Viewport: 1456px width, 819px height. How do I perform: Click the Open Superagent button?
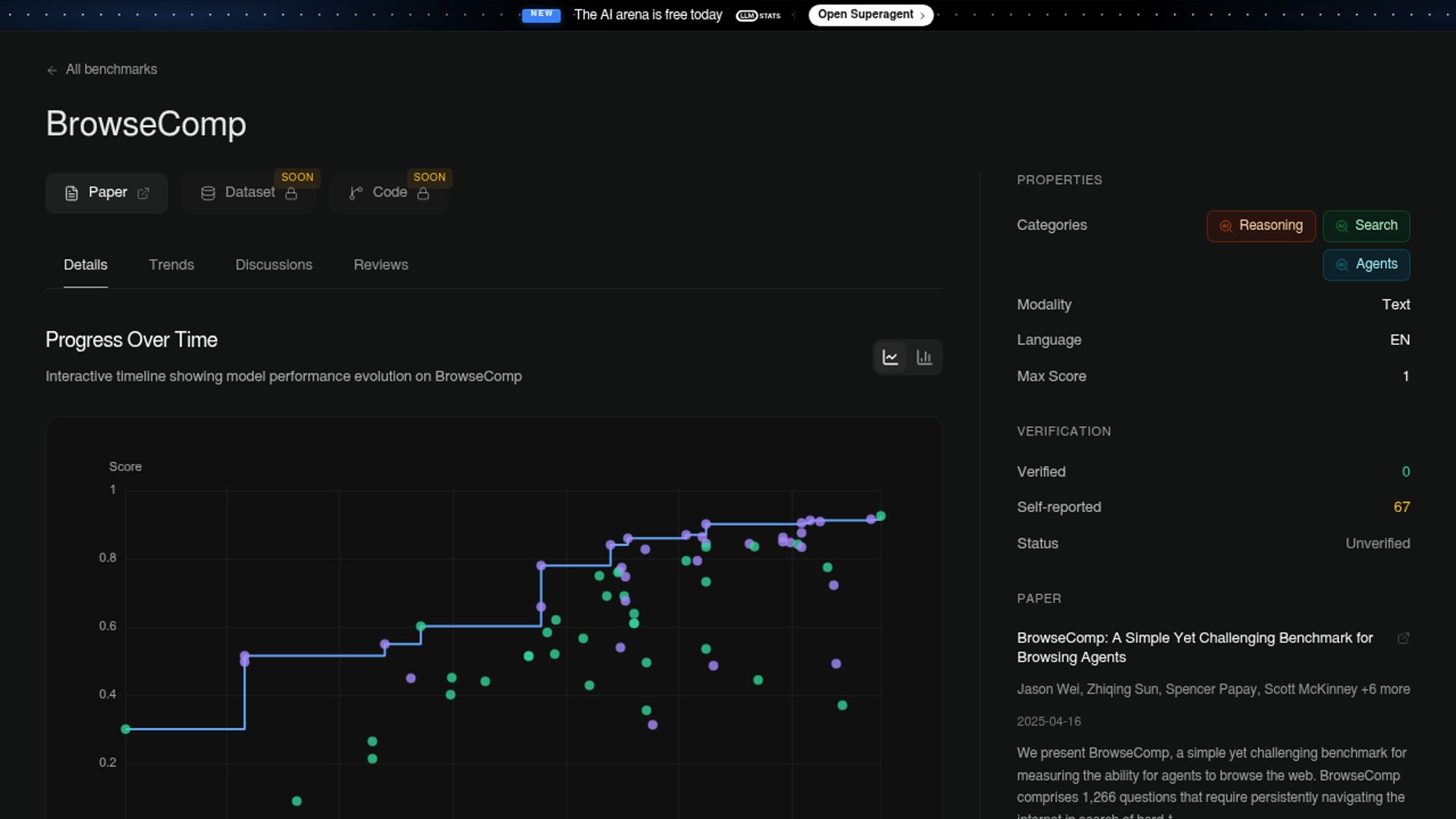click(x=871, y=15)
